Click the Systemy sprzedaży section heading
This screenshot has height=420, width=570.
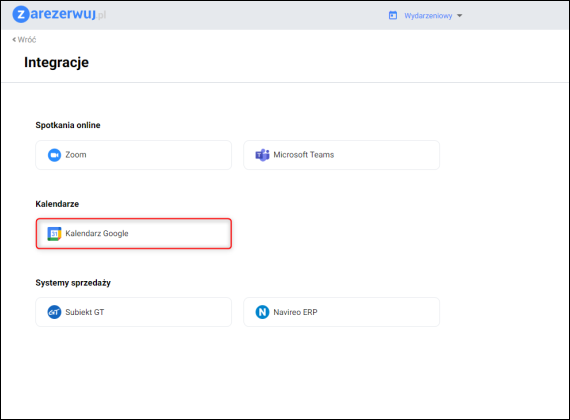[73, 283]
